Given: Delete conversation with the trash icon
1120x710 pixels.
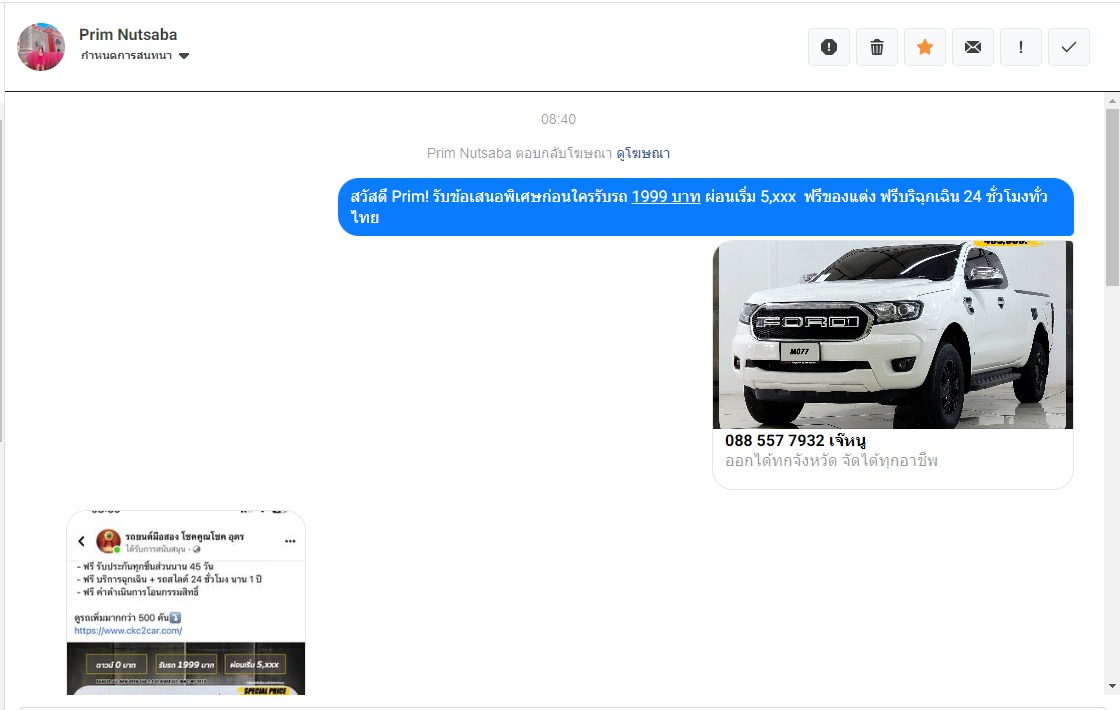Looking at the screenshot, I should [x=877, y=47].
